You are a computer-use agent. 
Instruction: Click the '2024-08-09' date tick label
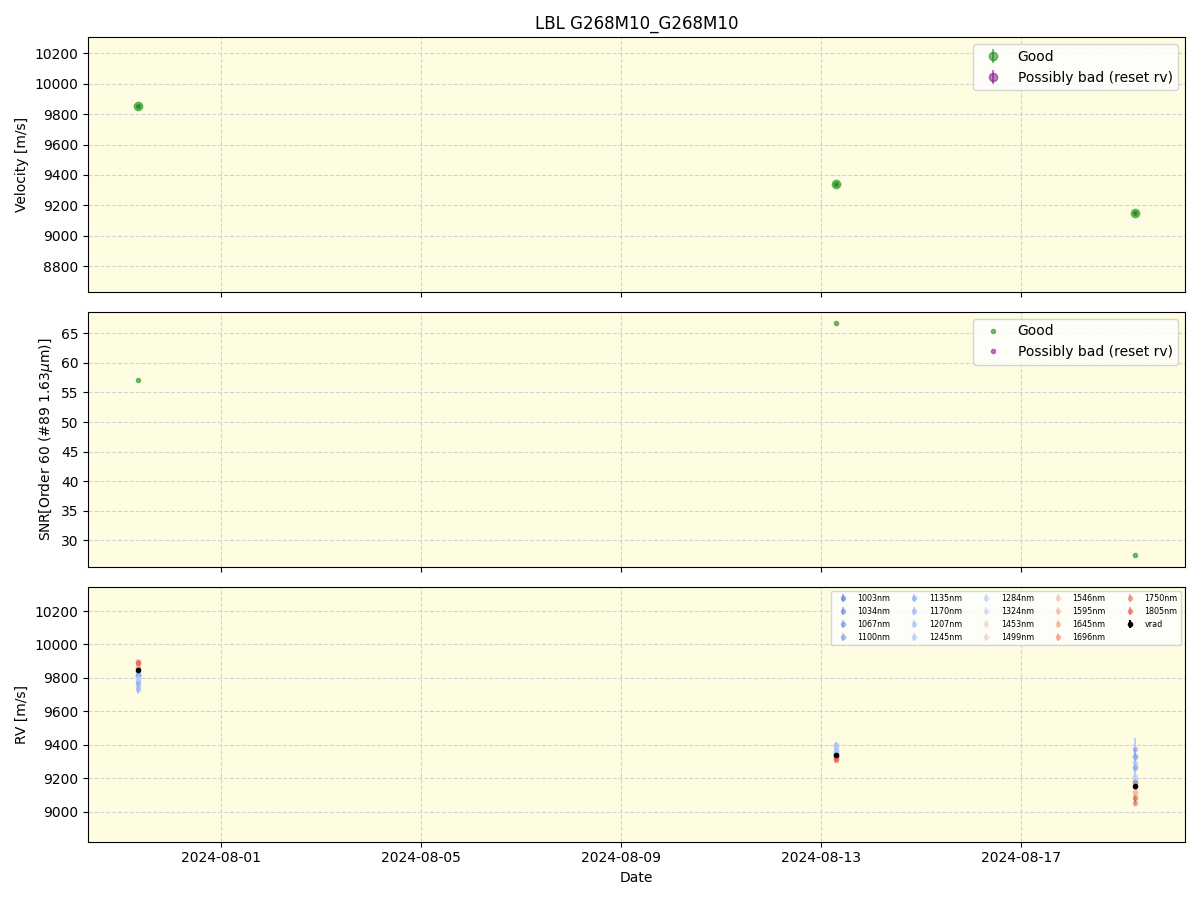click(621, 857)
